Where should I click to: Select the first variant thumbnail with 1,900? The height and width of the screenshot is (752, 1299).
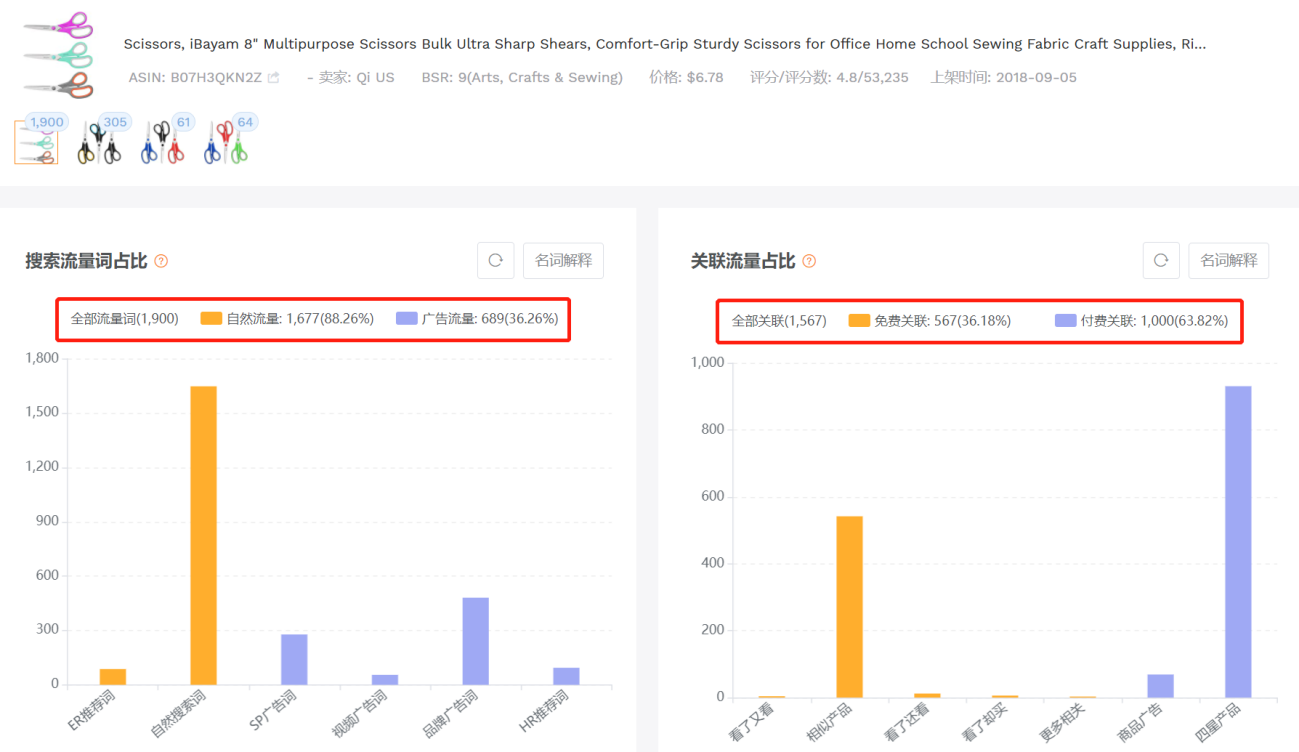pyautogui.click(x=36, y=143)
